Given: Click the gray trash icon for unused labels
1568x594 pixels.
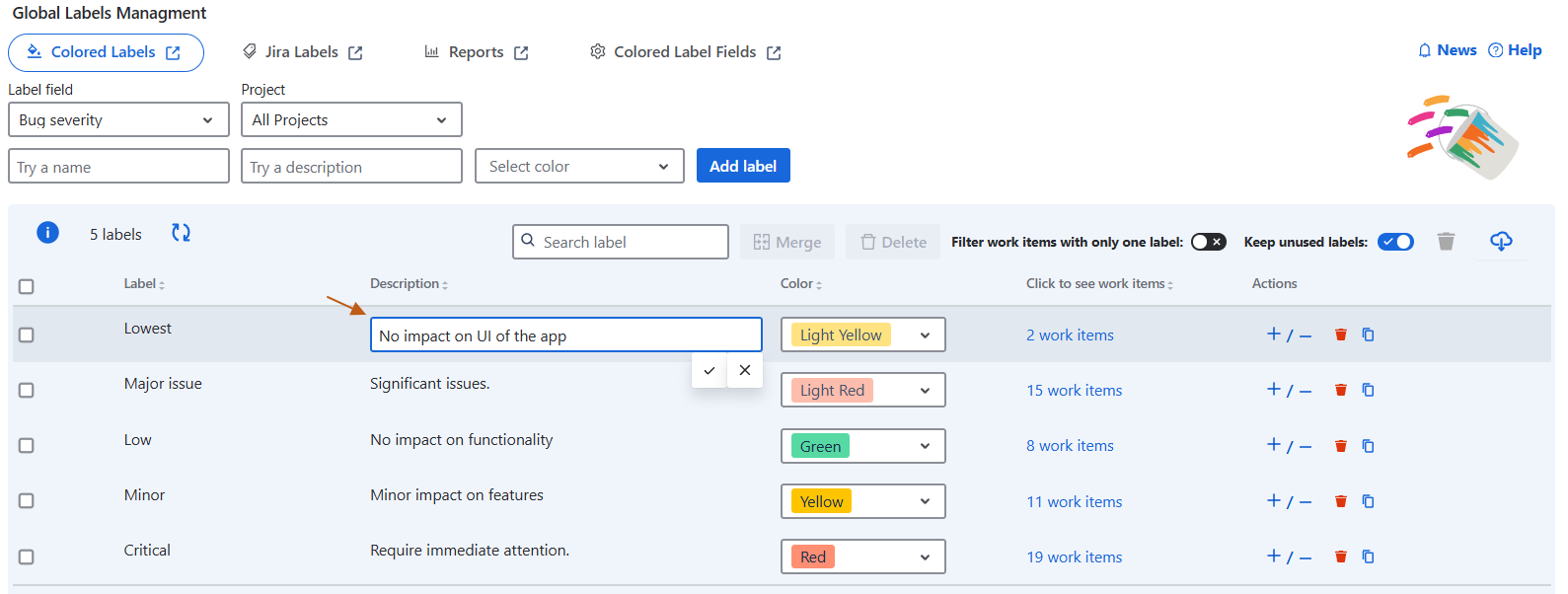Looking at the screenshot, I should tap(1446, 242).
